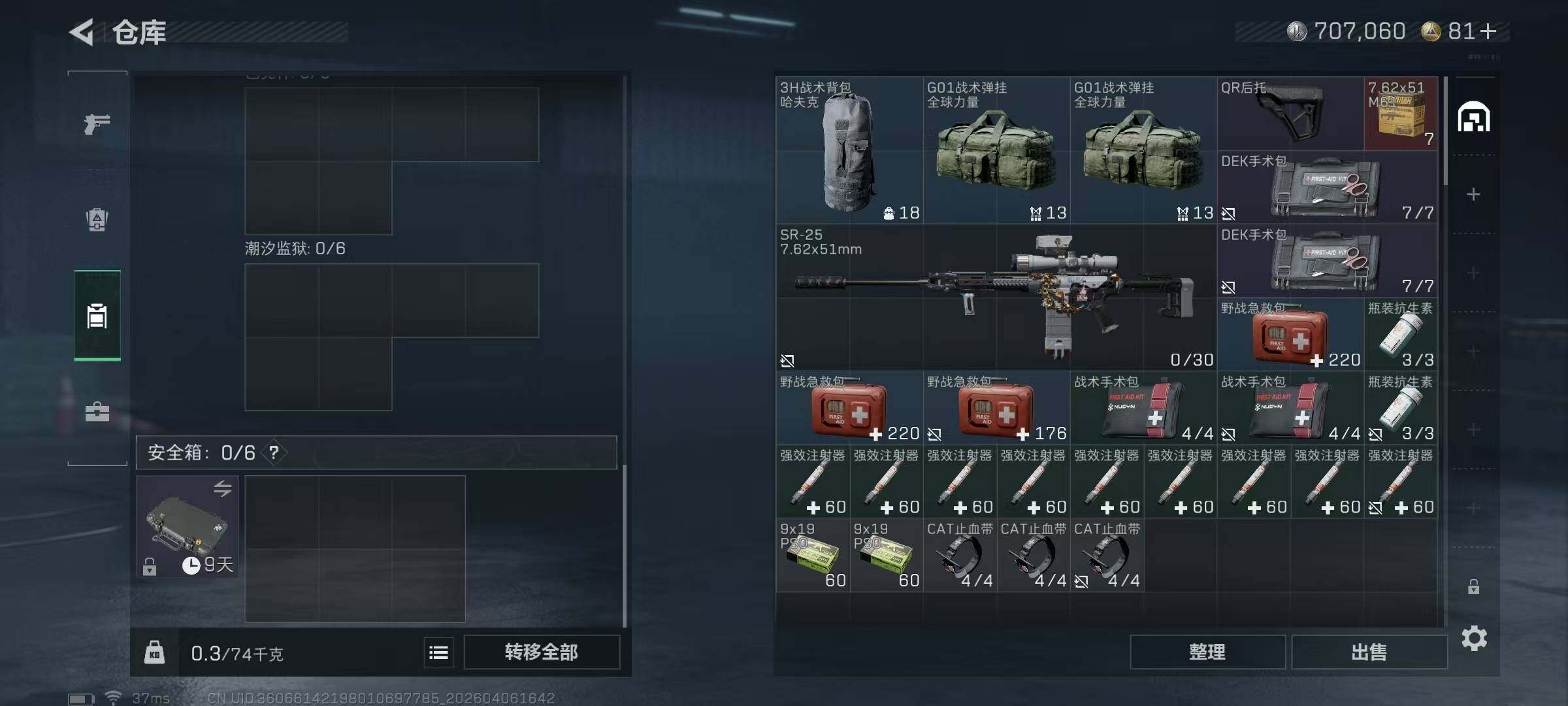The image size is (1568, 706).
Task: Select the highlighted backpack container tab
Action: tap(97, 316)
